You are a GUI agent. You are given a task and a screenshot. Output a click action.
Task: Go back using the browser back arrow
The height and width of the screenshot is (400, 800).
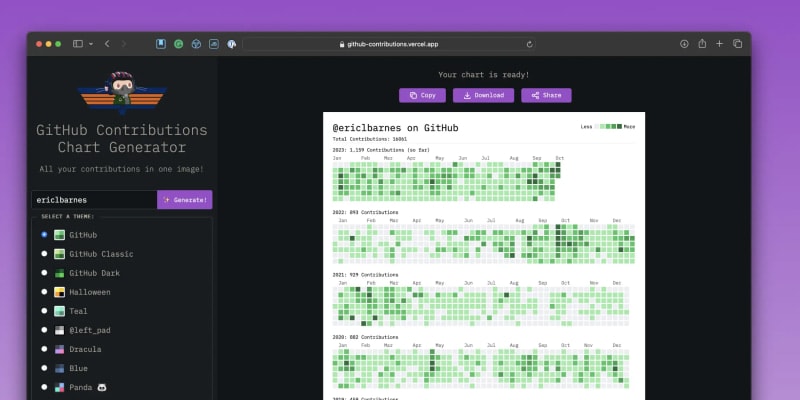pos(107,44)
